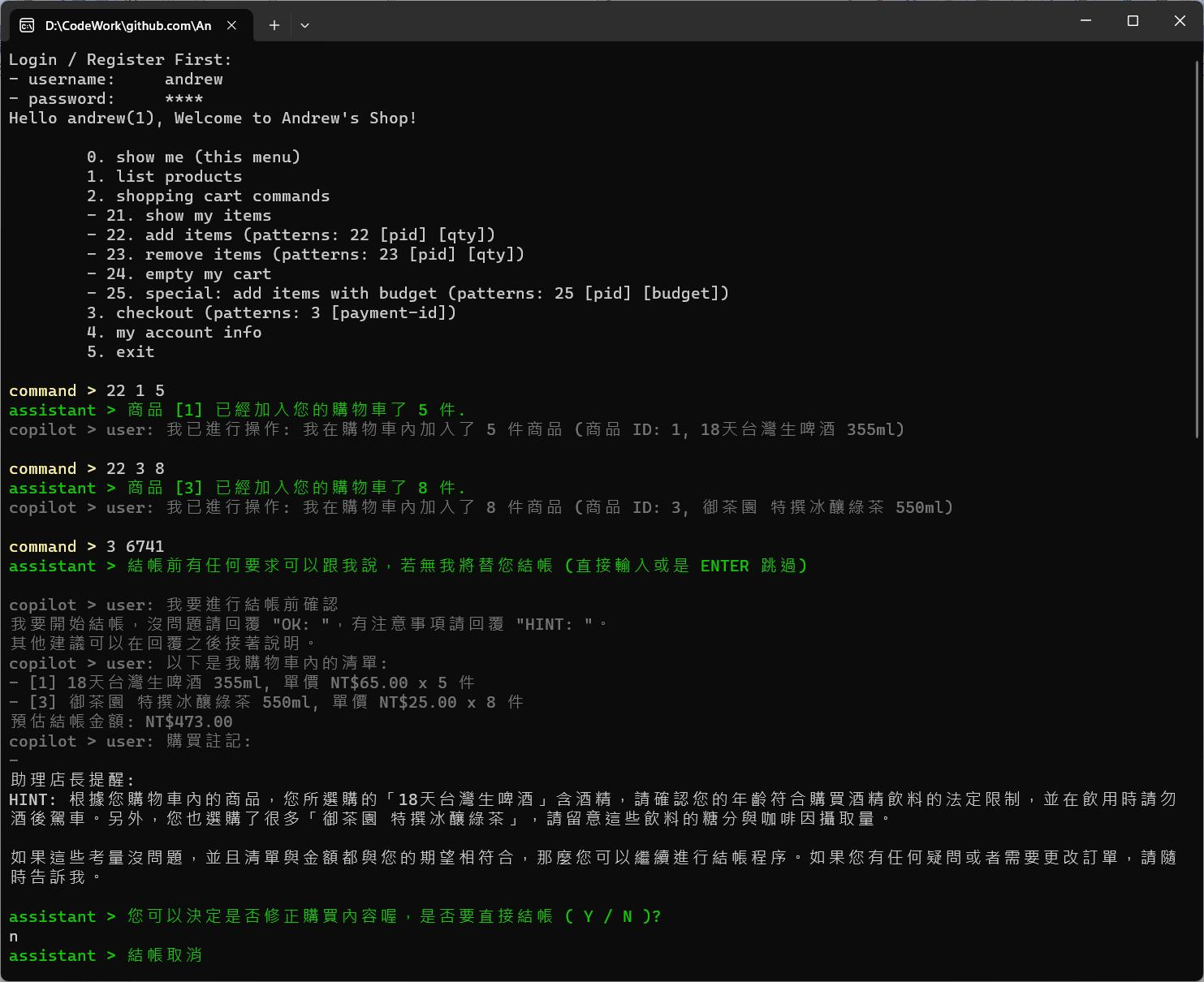
Task: Click the empty title bar area
Action: (649, 21)
